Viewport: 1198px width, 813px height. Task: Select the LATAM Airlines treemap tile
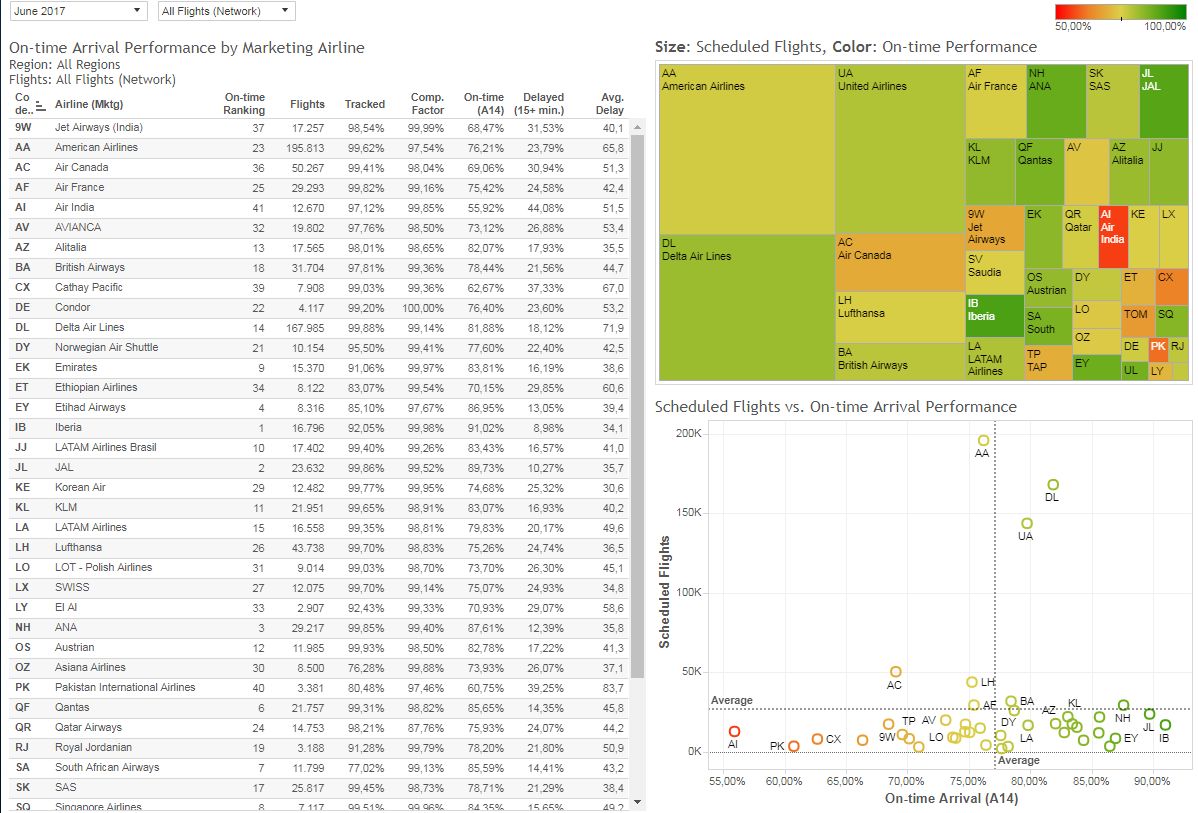(x=995, y=359)
